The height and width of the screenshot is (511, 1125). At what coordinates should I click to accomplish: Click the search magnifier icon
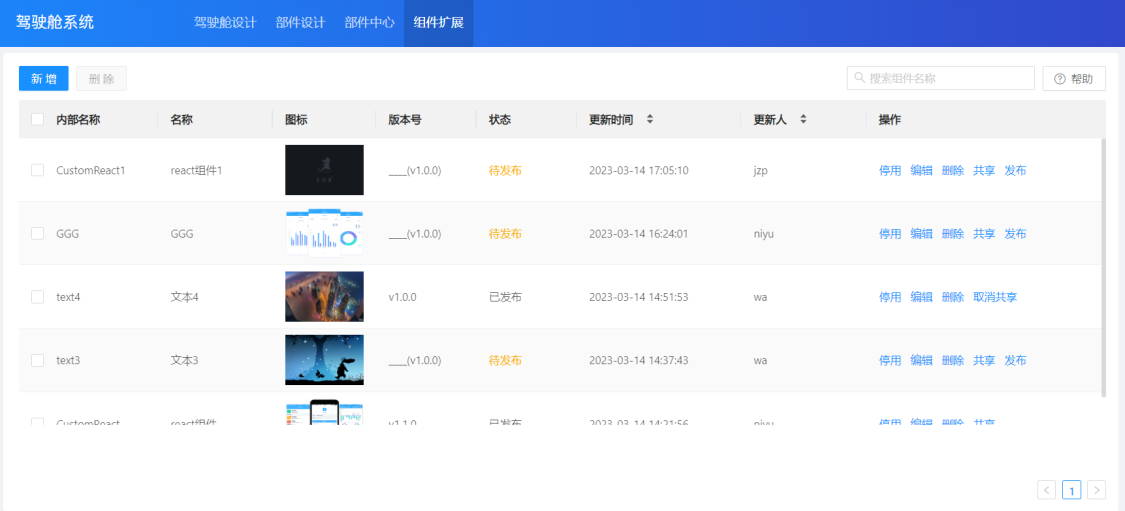pyautogui.click(x=859, y=79)
